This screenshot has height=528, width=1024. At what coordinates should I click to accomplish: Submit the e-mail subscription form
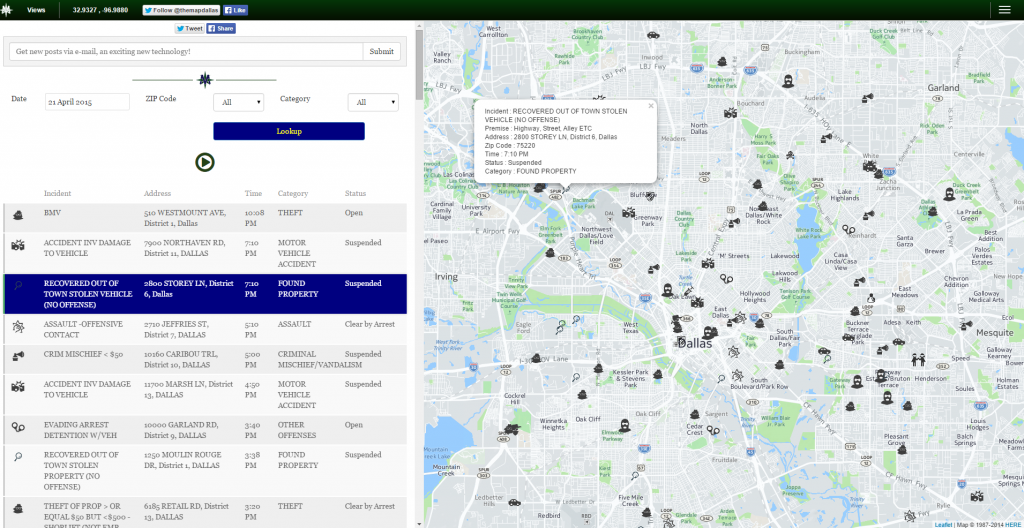(x=381, y=51)
